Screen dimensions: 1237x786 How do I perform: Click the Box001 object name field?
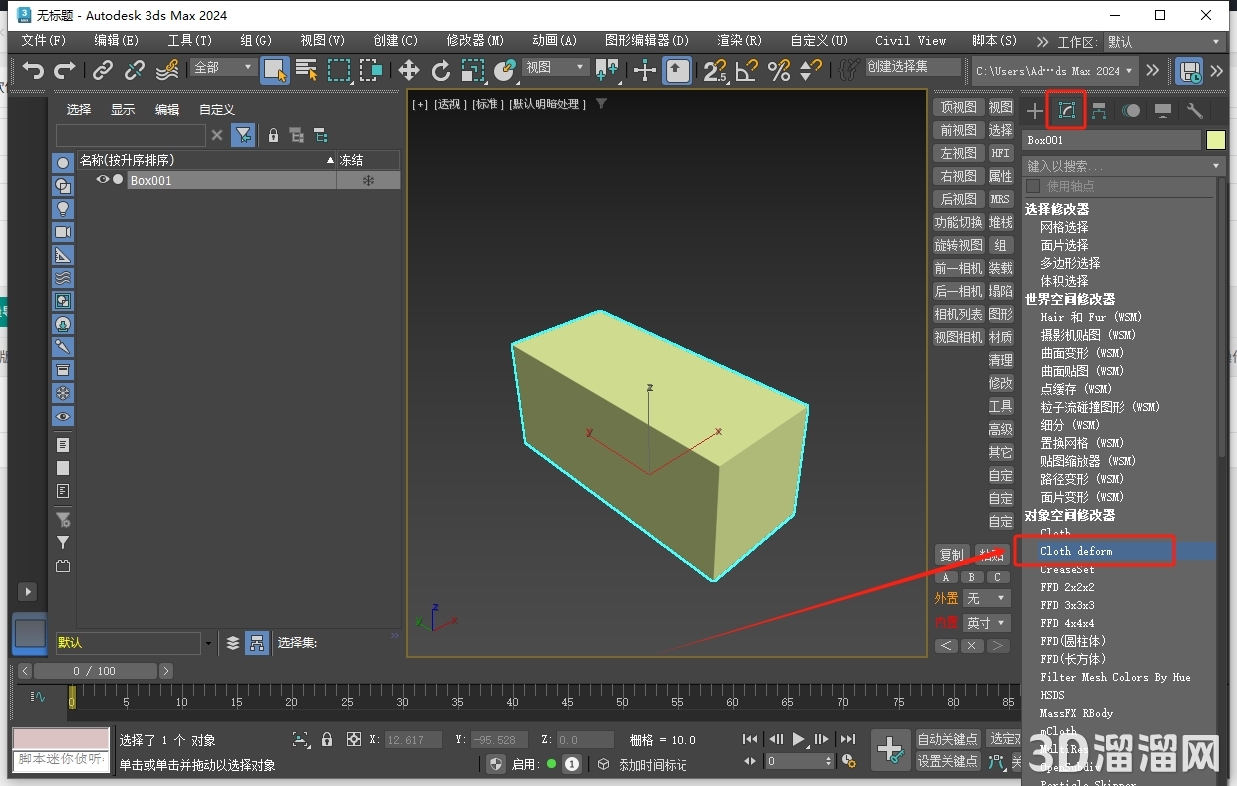click(x=1112, y=140)
